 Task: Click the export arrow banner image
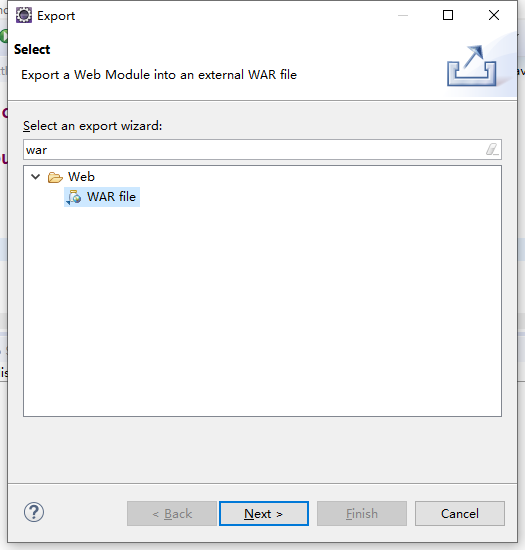472,66
